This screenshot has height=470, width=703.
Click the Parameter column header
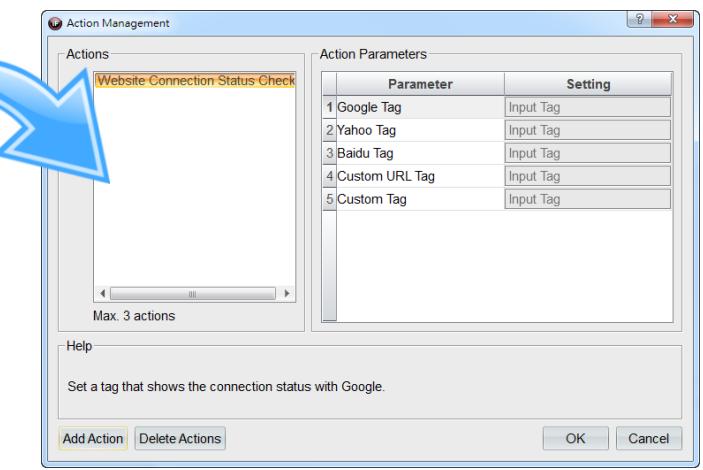click(420, 84)
